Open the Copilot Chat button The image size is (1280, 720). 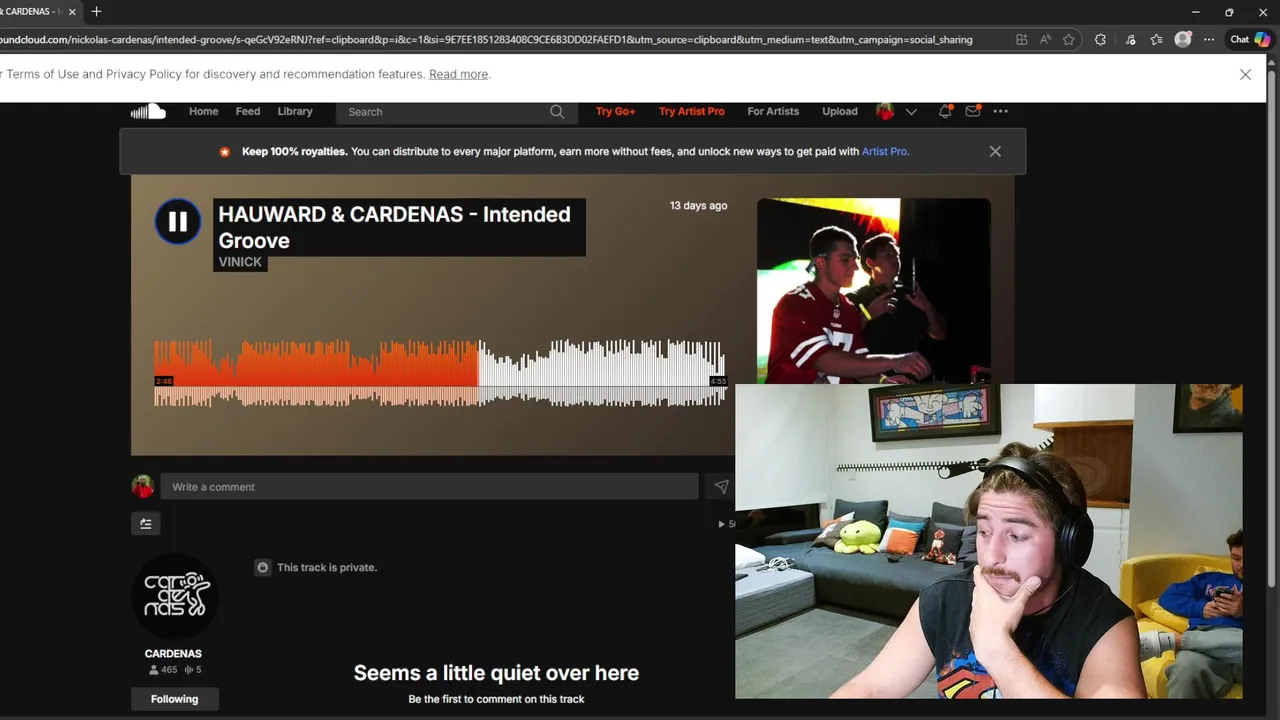(1250, 40)
